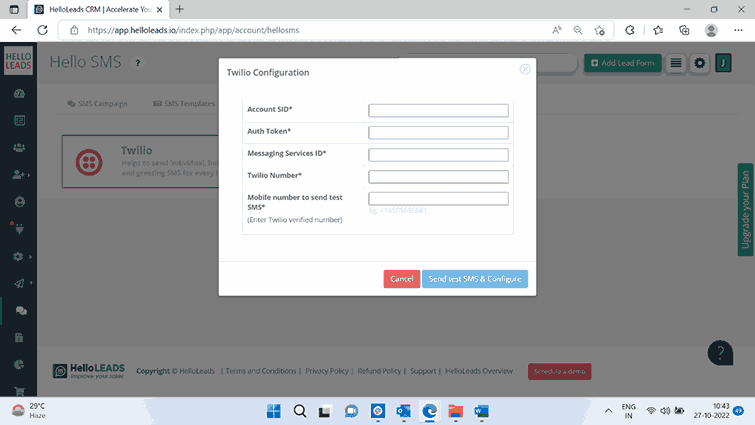Reload the page with the refresh icon
The width and height of the screenshot is (755, 425).
[42, 30]
